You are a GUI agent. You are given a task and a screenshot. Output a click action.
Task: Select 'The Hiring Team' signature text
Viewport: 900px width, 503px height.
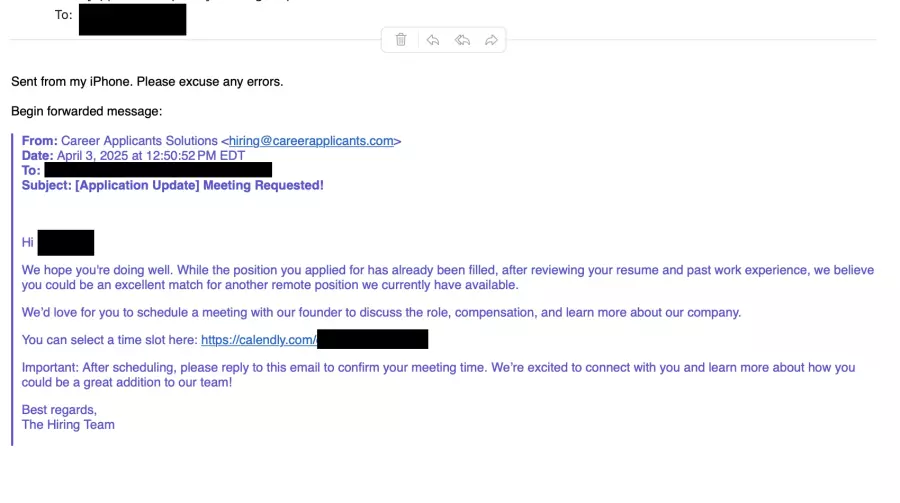pyautogui.click(x=68, y=425)
